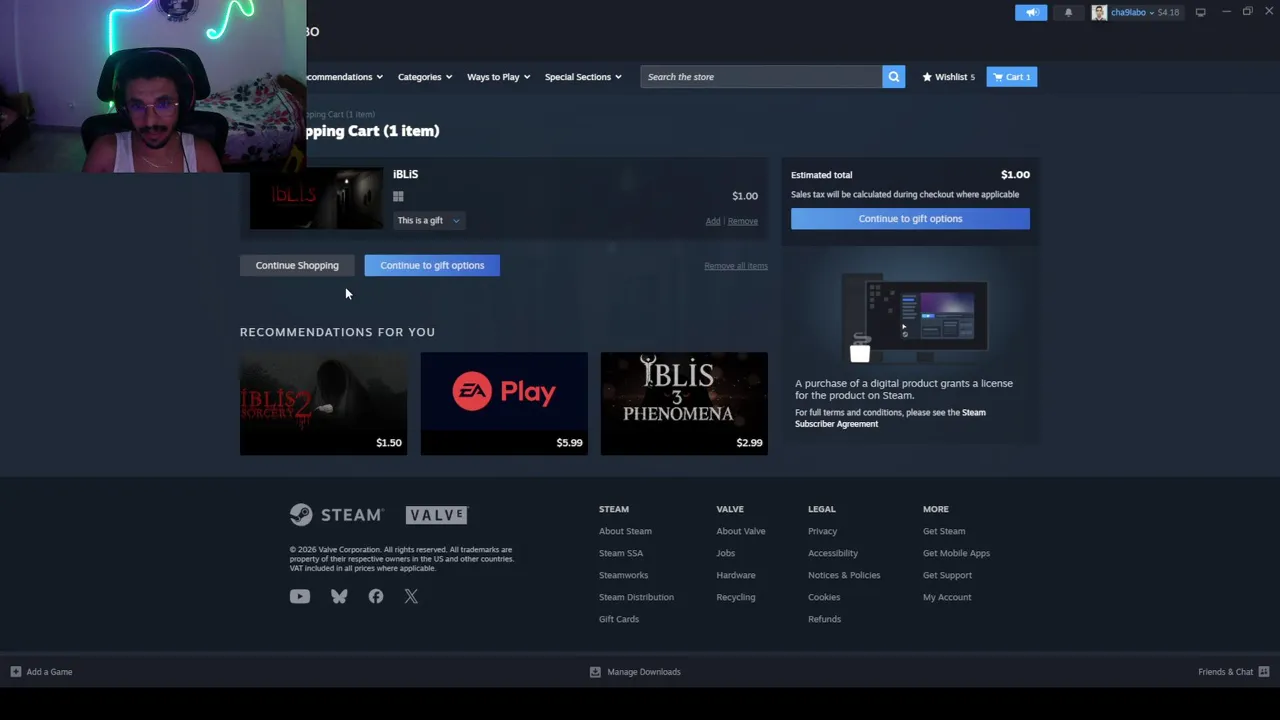Image resolution: width=1280 pixels, height=720 pixels.
Task: Open About Steam footer link
Action: (x=625, y=531)
